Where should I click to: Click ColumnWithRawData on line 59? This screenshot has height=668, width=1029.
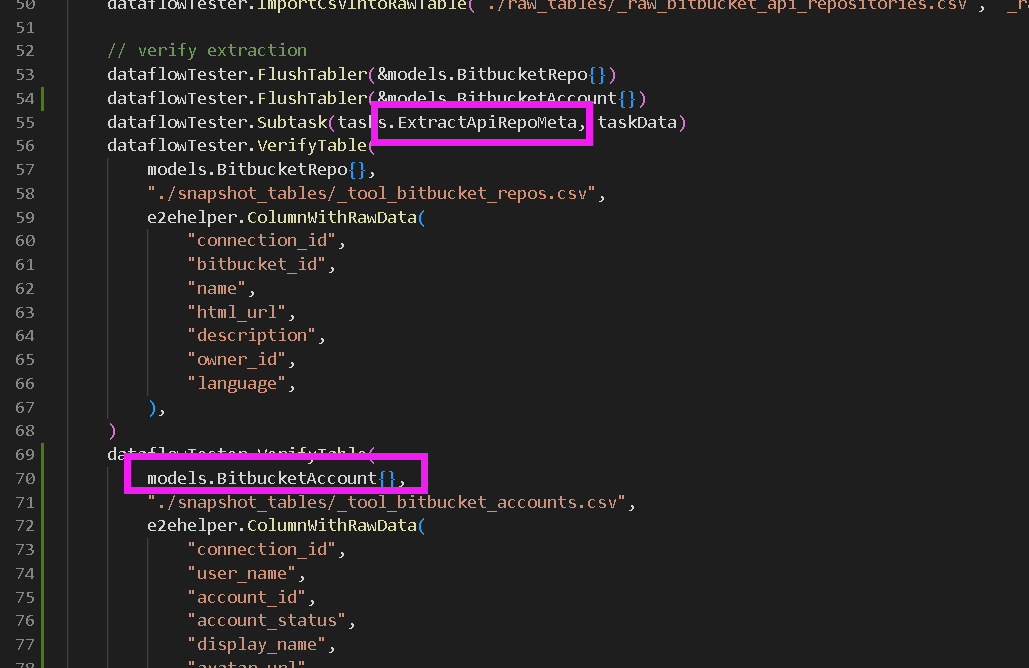331,217
